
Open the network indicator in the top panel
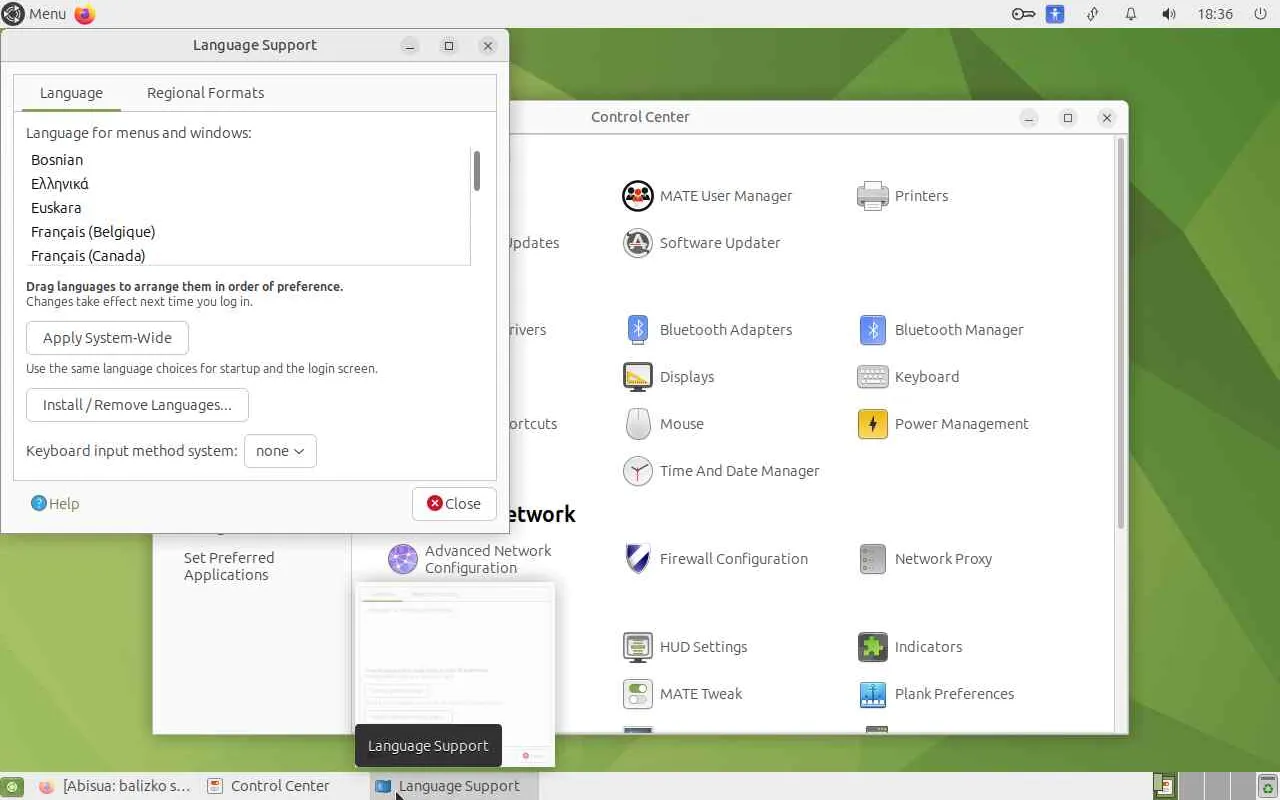tap(1093, 14)
